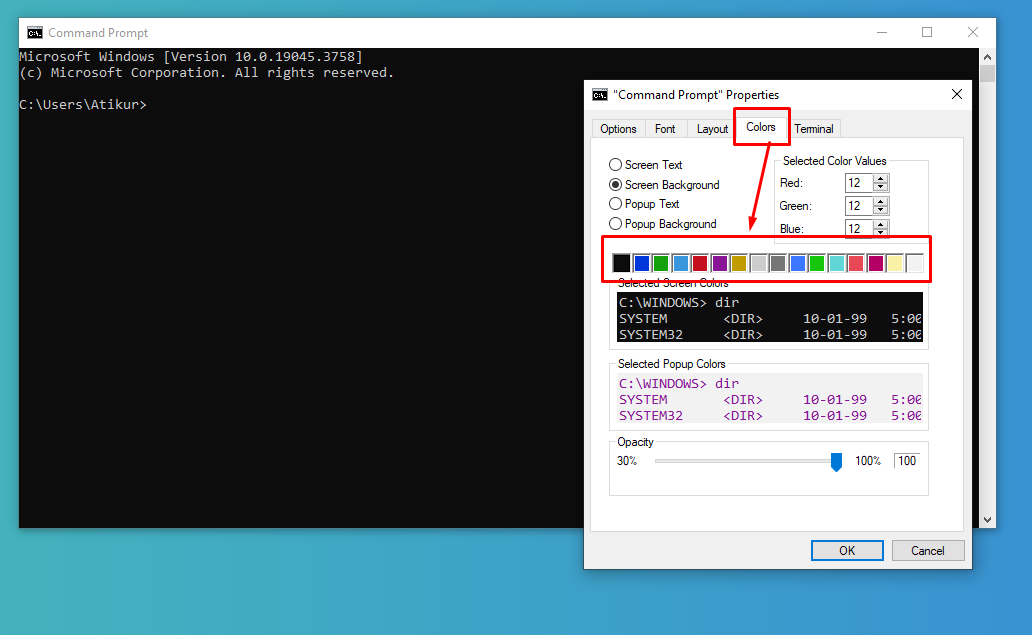The width and height of the screenshot is (1032, 635).
Task: Increase the Red value with up arrow
Action: (881, 178)
